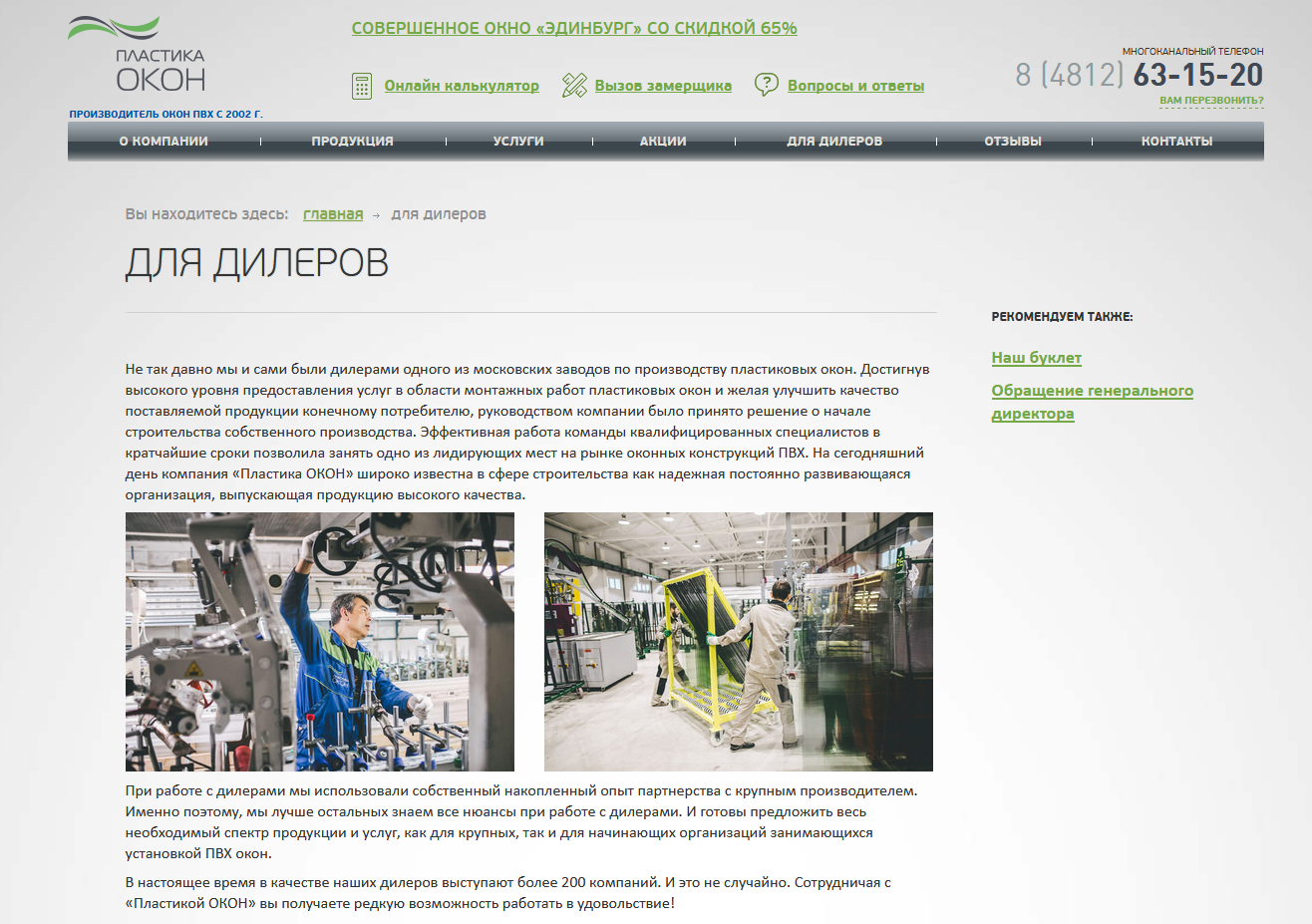
Task: Open the Наш буклет link
Action: 1036,358
